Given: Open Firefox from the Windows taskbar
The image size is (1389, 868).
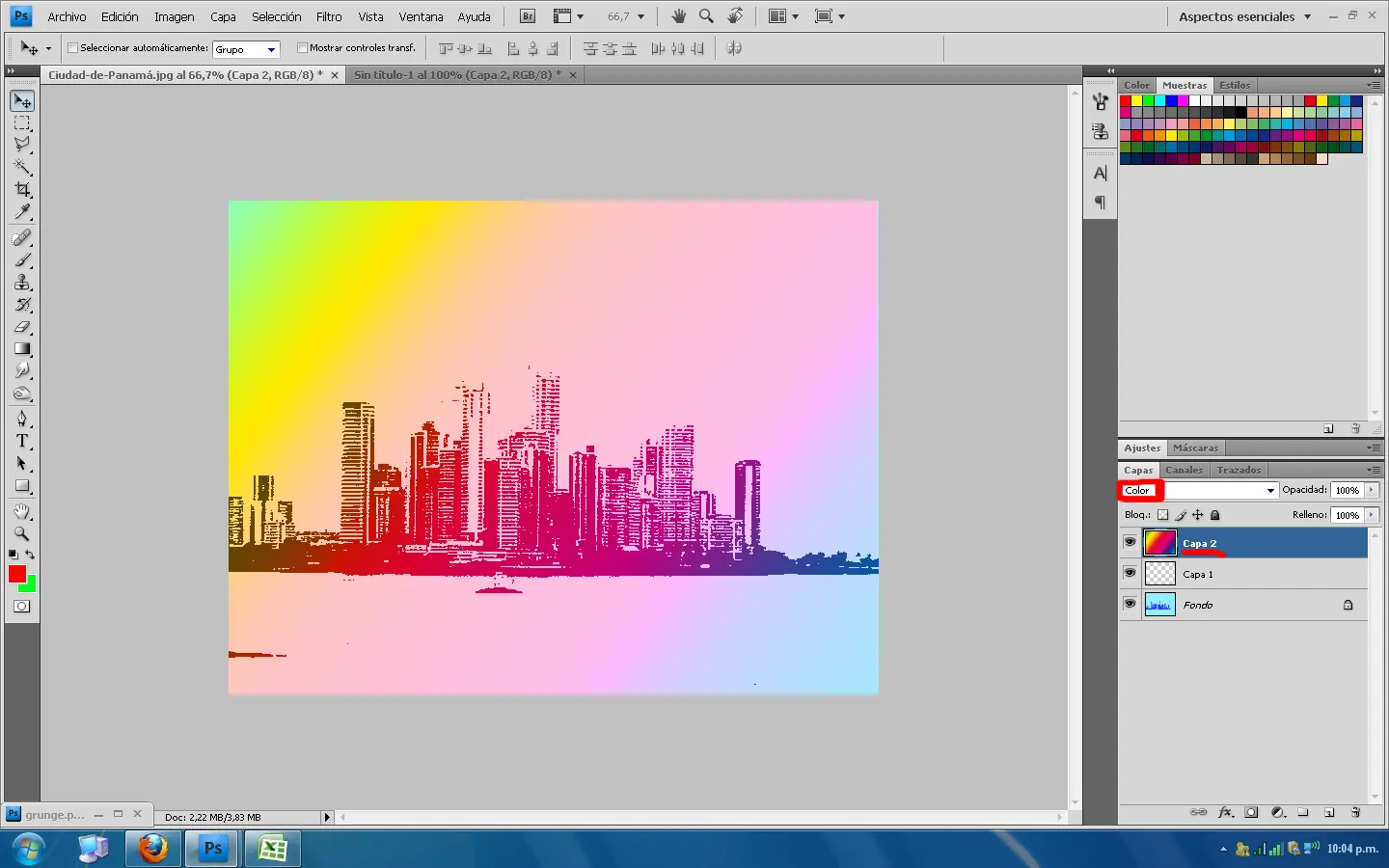Looking at the screenshot, I should (153, 849).
